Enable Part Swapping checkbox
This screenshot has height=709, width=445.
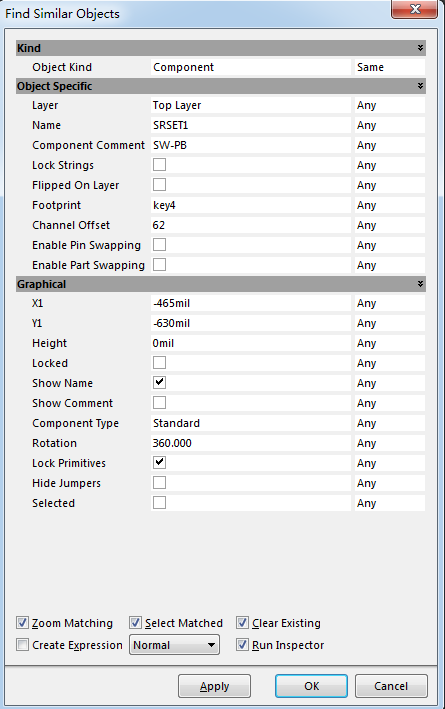(x=159, y=265)
